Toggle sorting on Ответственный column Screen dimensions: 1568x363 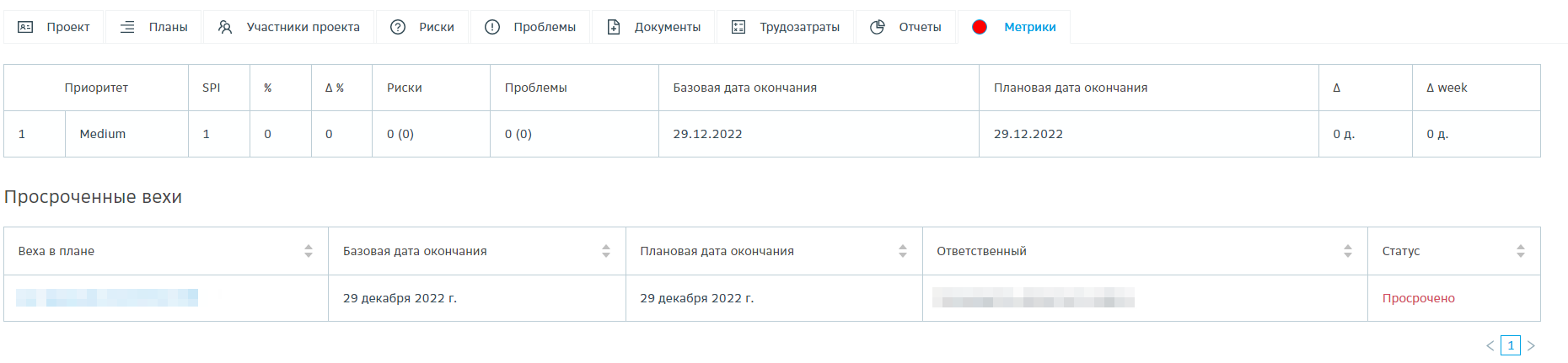[1348, 251]
